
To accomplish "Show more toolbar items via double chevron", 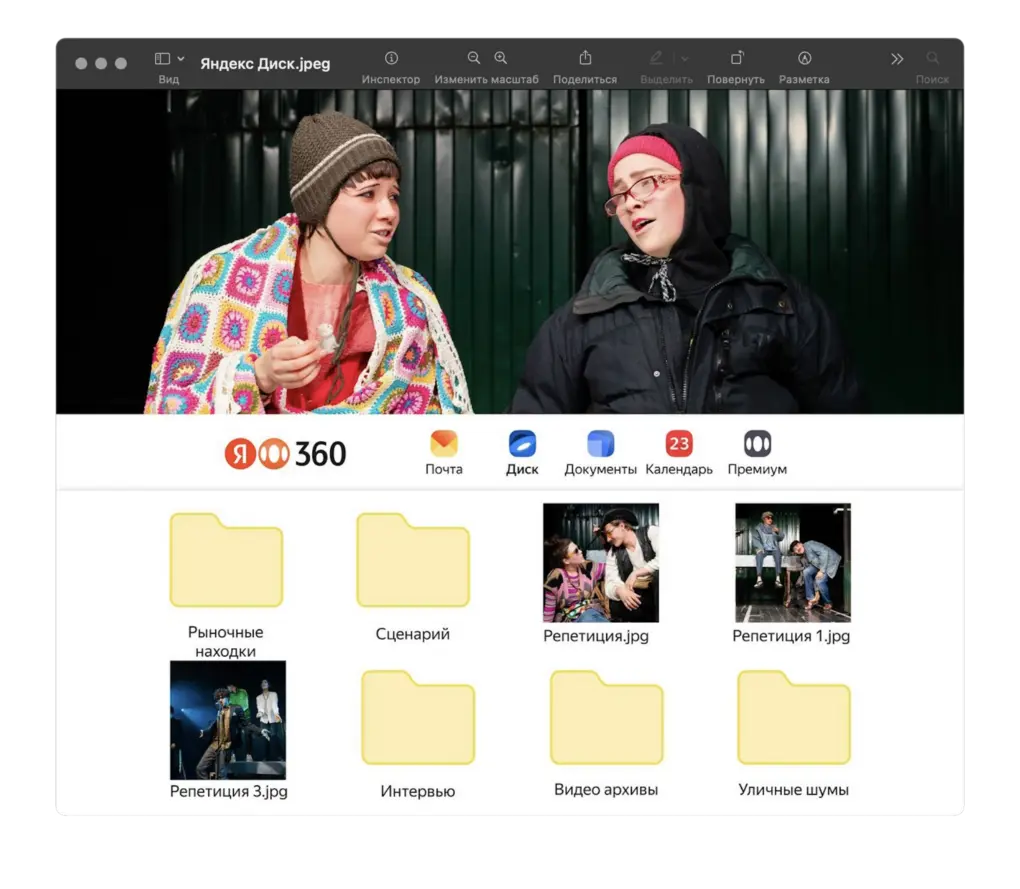I will point(897,59).
